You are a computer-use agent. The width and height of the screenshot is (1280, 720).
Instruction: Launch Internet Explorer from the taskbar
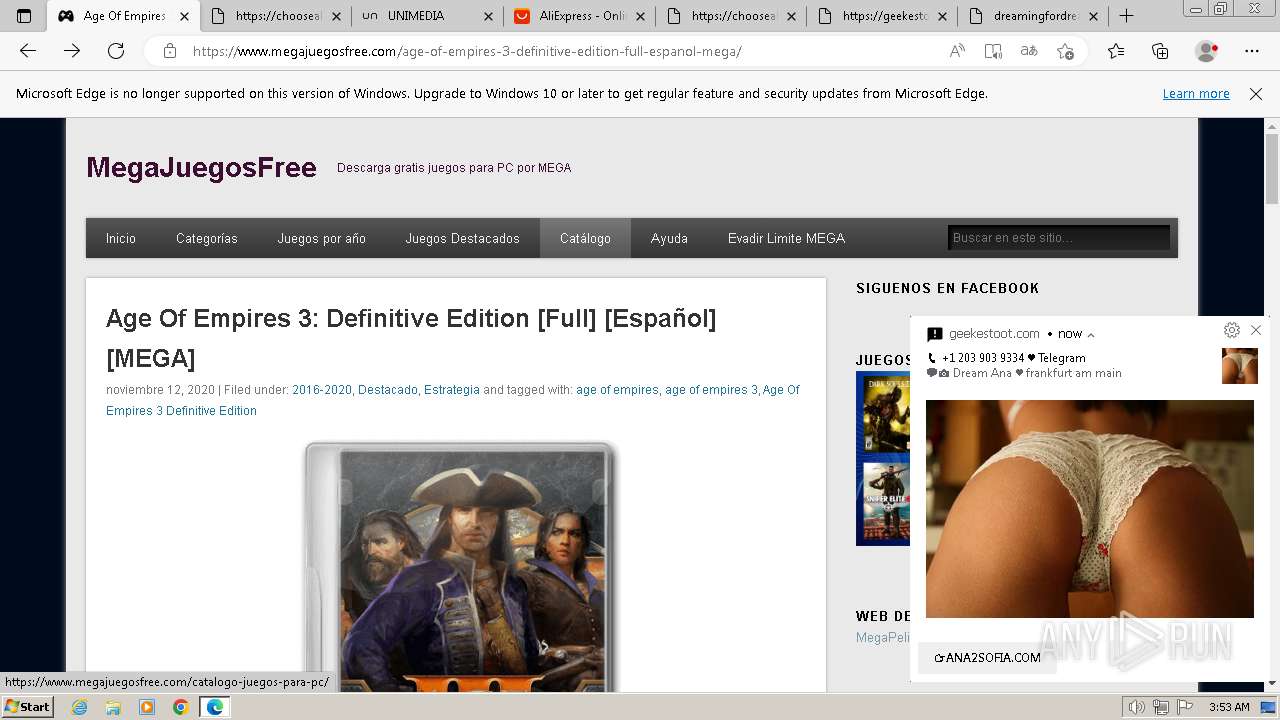[x=79, y=707]
